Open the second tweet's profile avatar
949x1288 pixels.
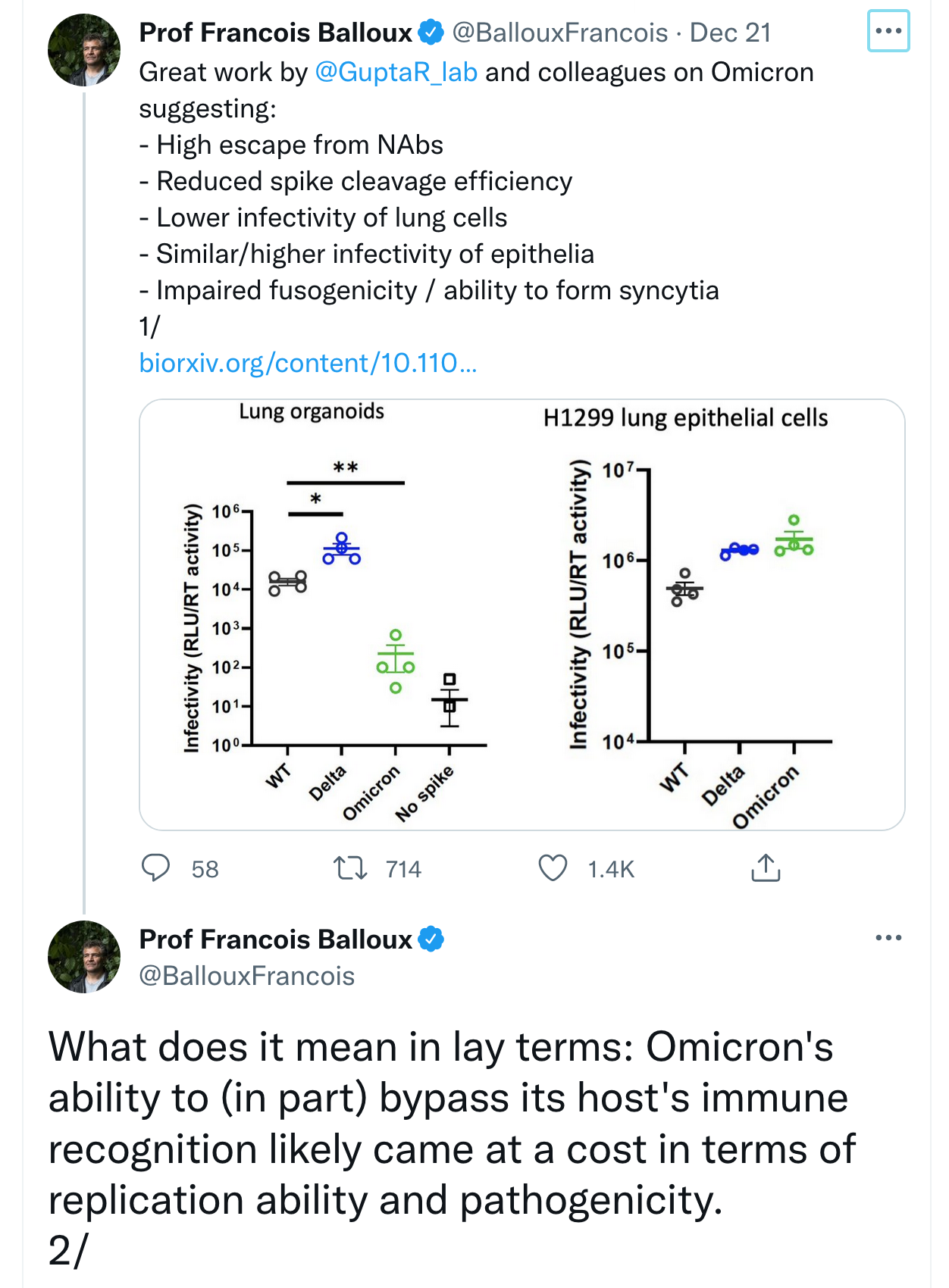tap(84, 957)
